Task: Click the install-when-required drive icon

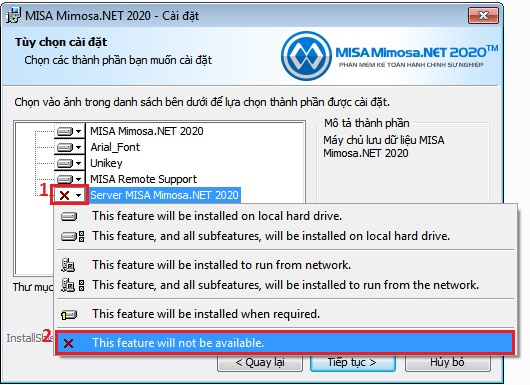Action: point(69,315)
